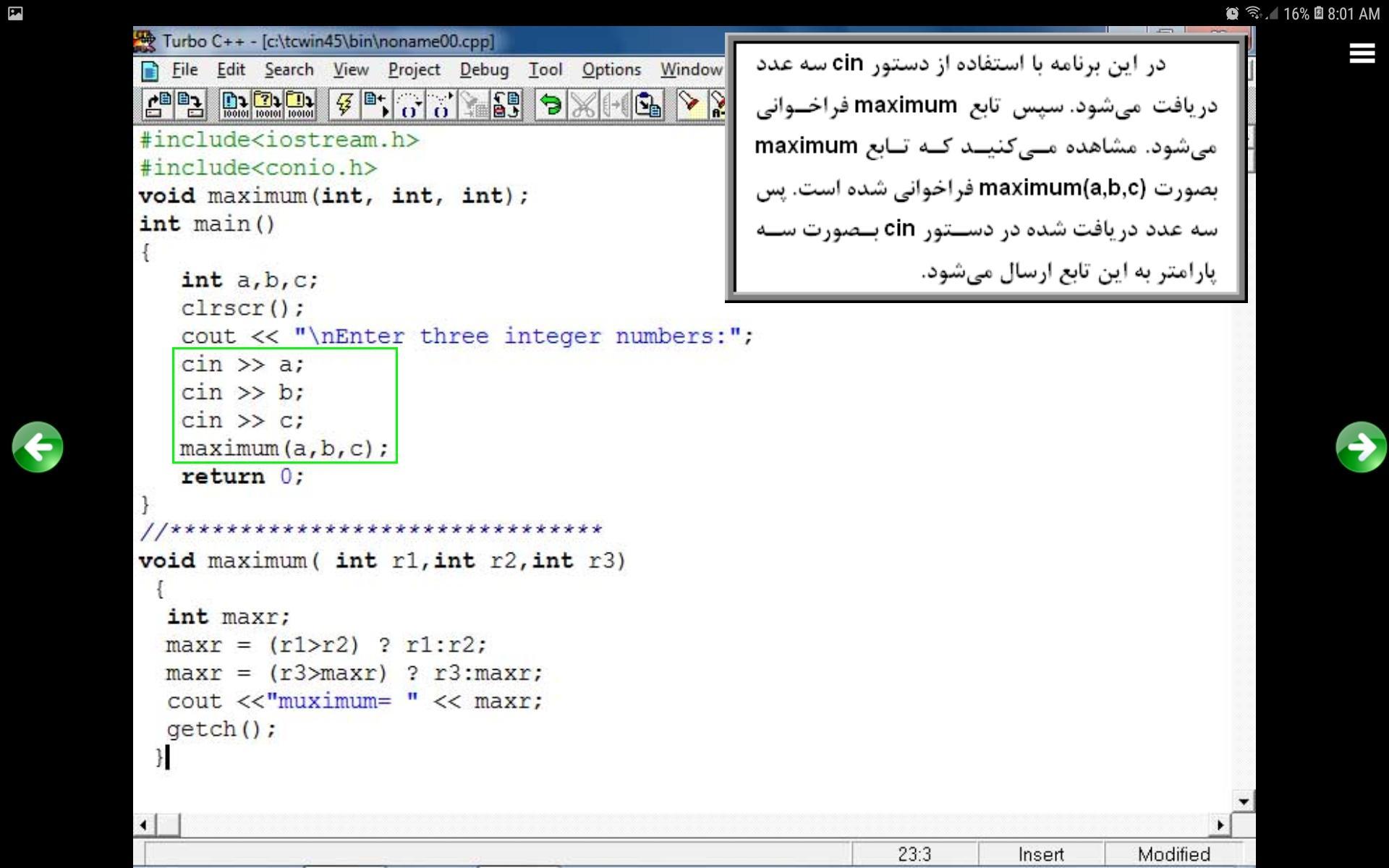The width and height of the screenshot is (1389, 868).
Task: Run the program with lightning icon
Action: click(344, 105)
